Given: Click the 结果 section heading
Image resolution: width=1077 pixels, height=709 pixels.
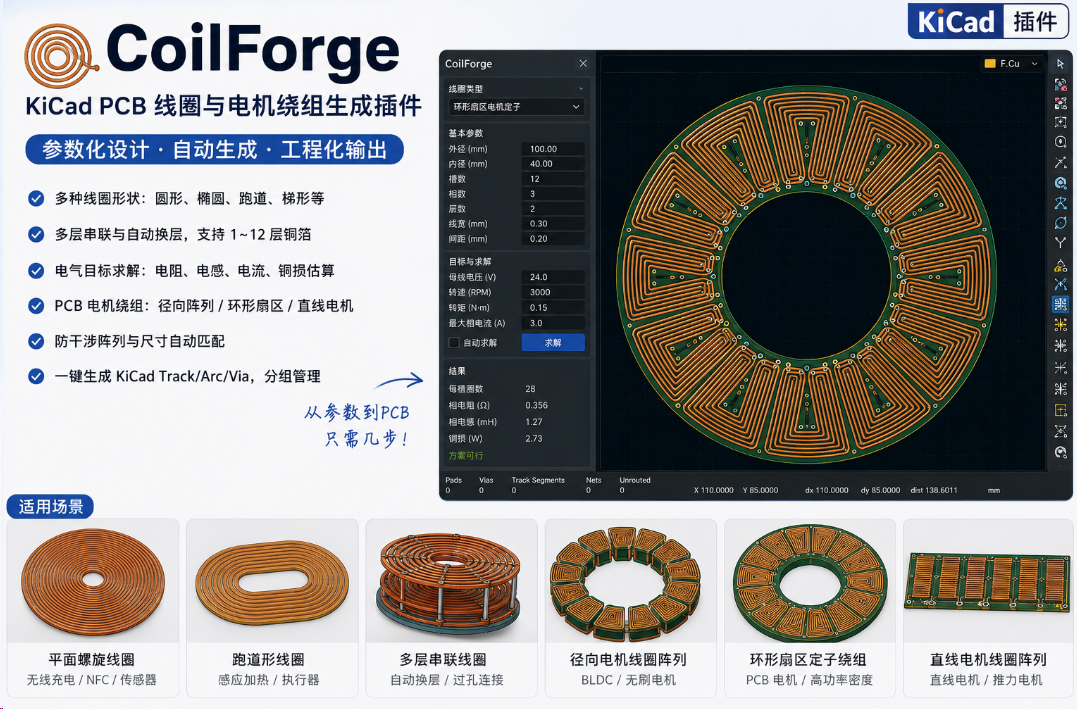Looking at the screenshot, I should point(457,370).
